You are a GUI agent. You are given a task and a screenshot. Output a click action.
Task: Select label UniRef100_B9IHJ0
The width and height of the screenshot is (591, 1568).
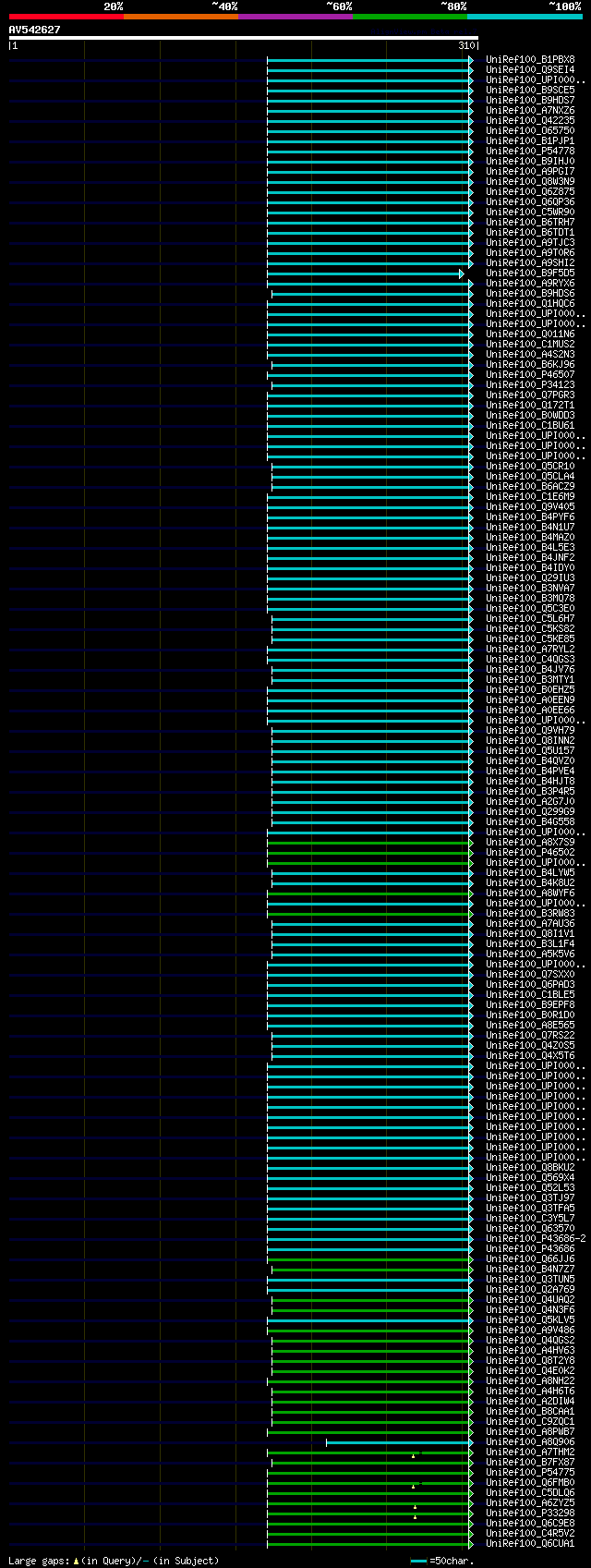(530, 161)
